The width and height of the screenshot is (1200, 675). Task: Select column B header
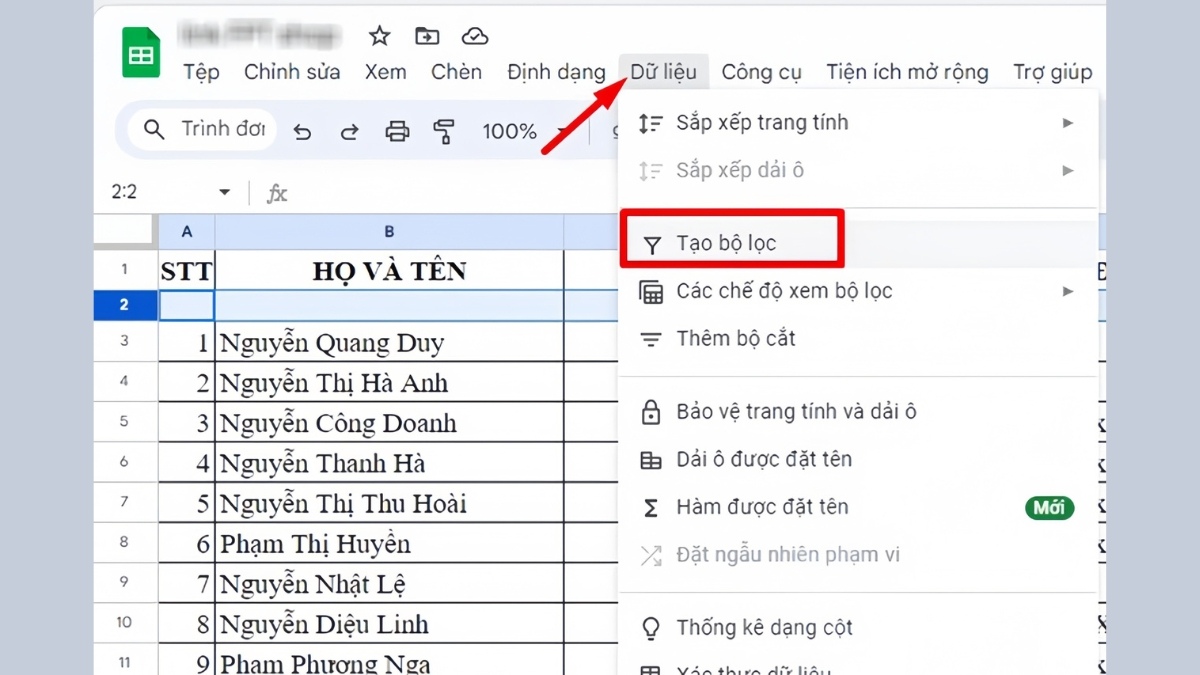389,232
